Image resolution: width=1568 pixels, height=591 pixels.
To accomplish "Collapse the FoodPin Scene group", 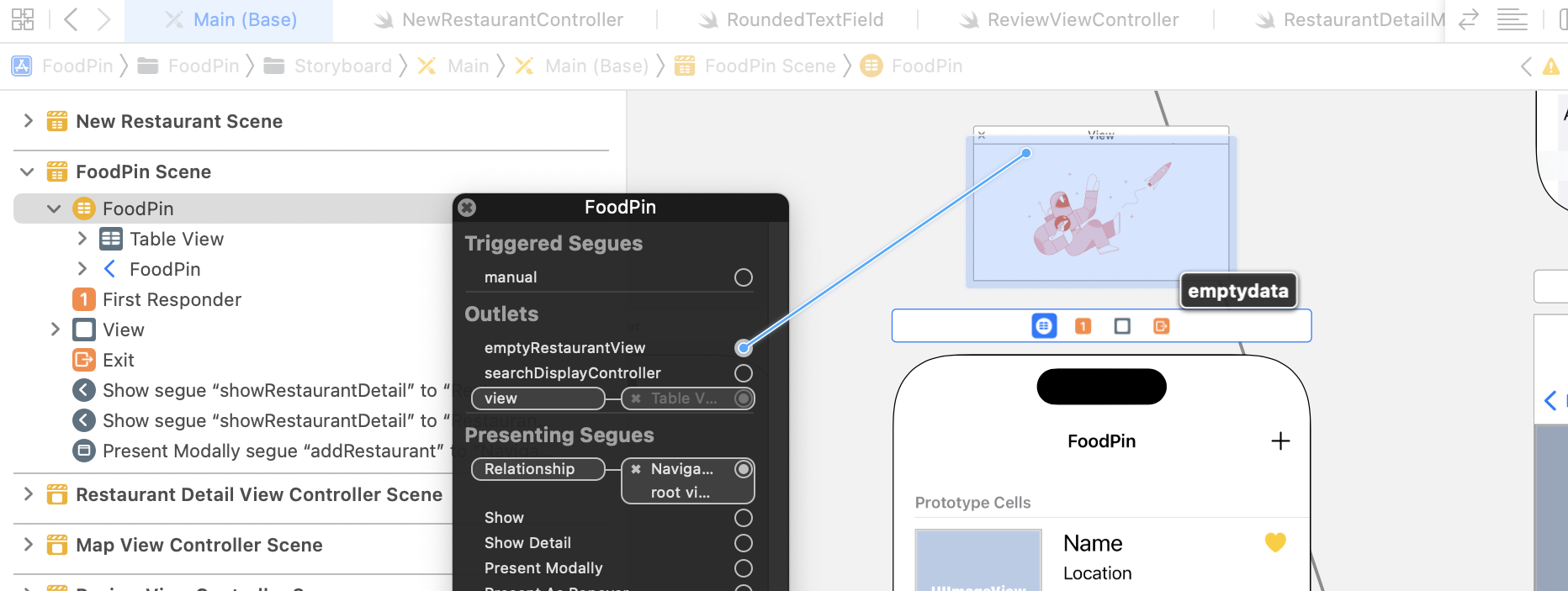I will [x=28, y=171].
